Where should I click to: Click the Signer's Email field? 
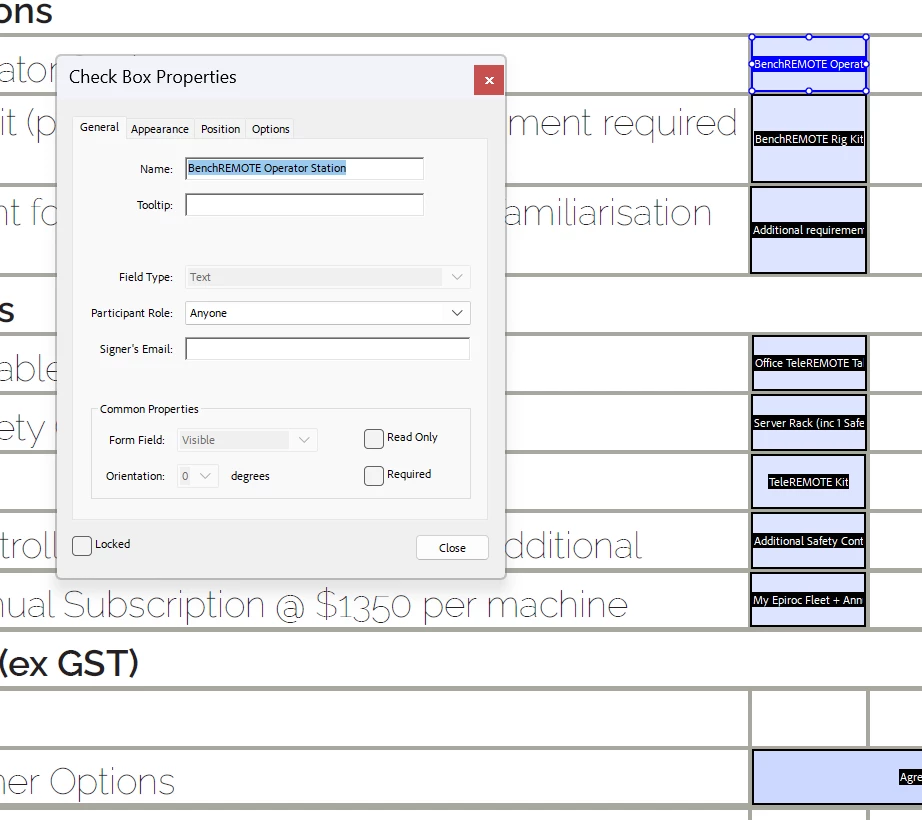[x=328, y=349]
